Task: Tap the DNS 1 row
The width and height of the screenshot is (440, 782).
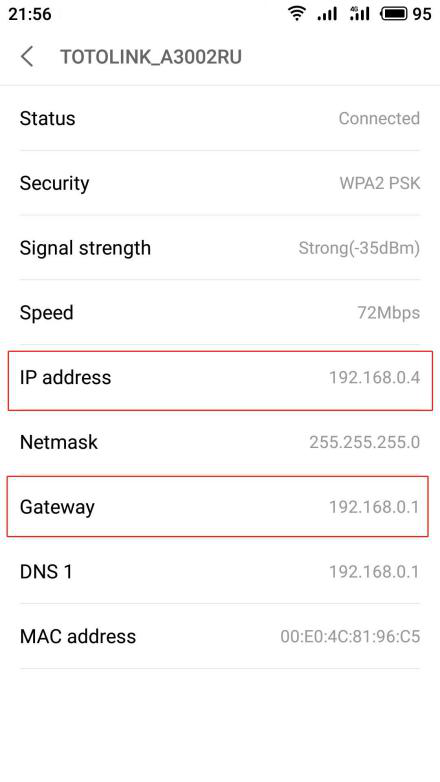Action: coord(220,572)
